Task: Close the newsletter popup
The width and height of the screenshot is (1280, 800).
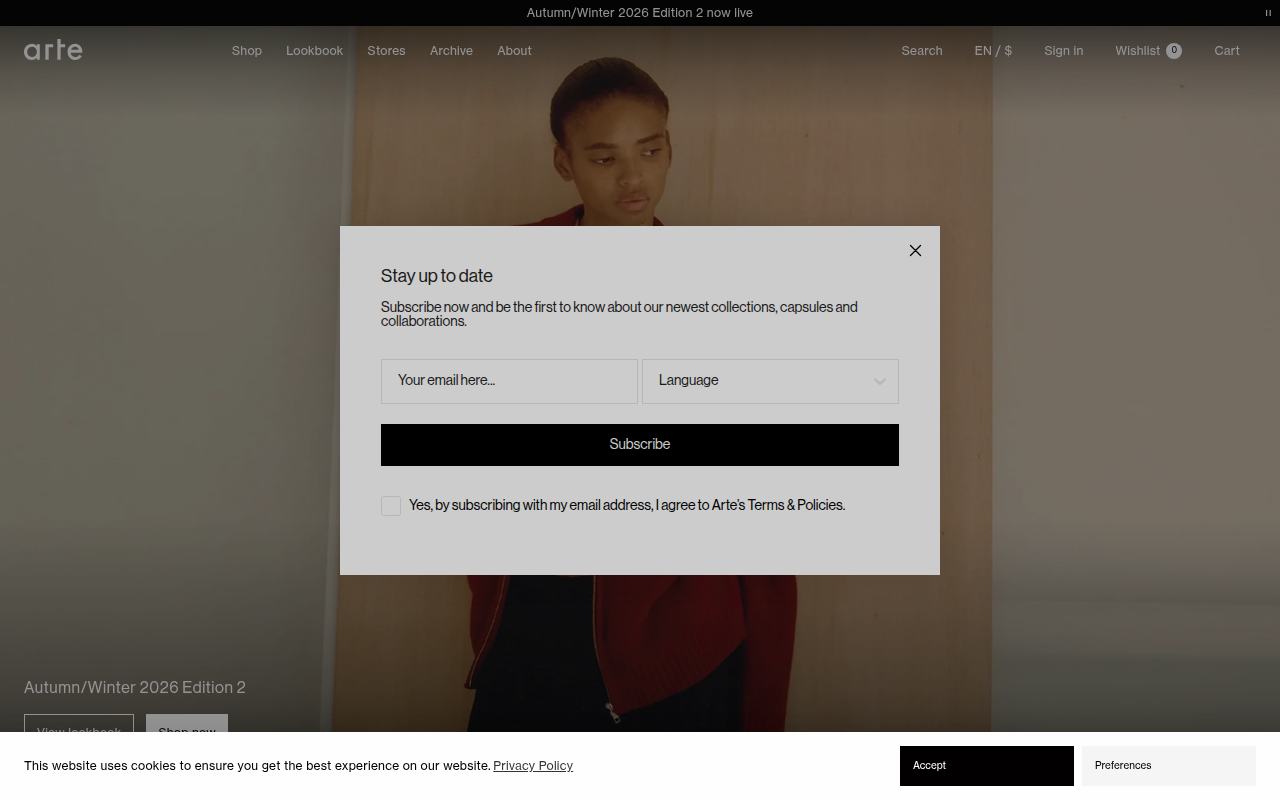Action: pyautogui.click(x=915, y=250)
